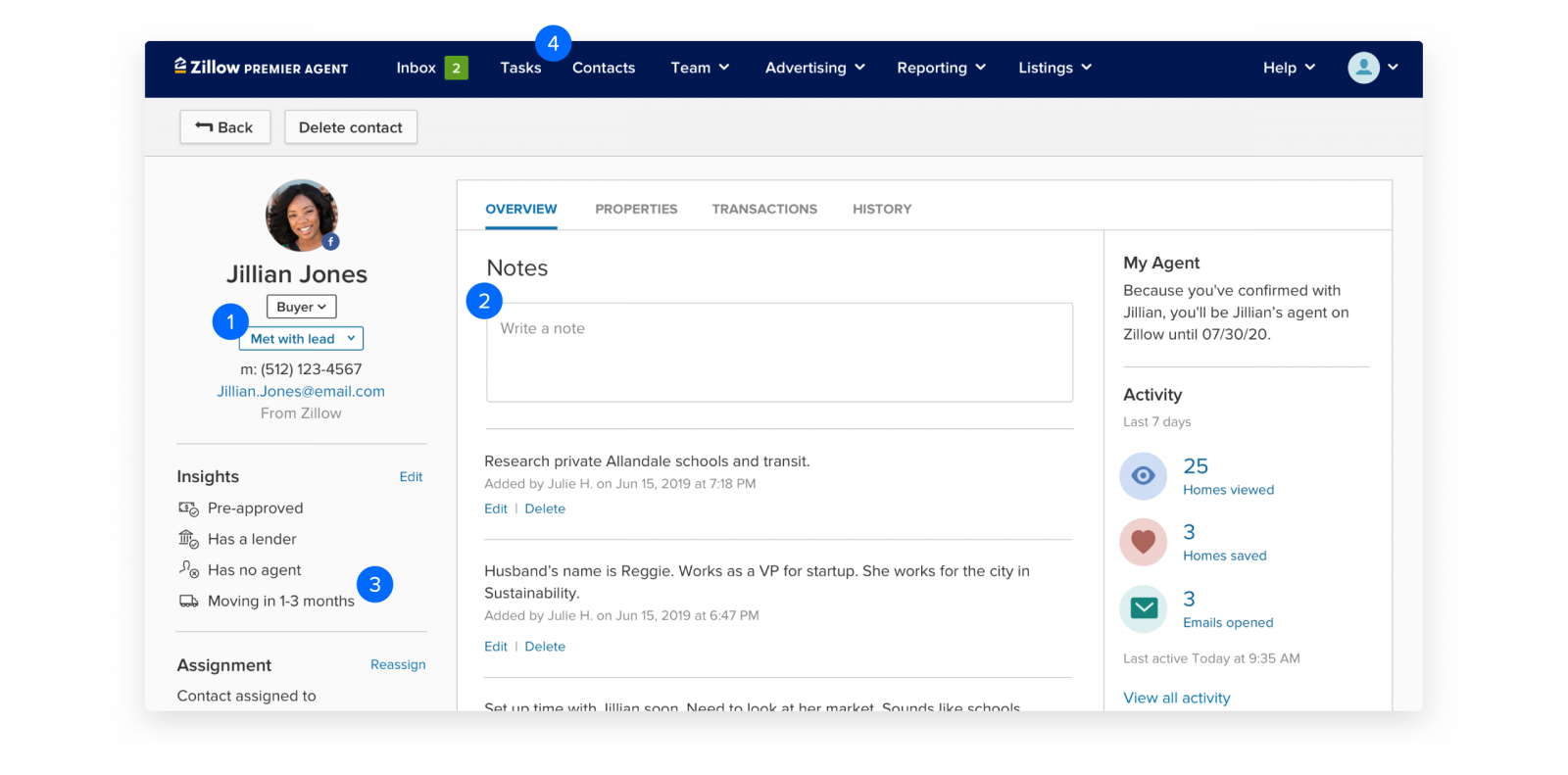The height and width of the screenshot is (775, 1568).
Task: Open the Reporting dropdown menu
Action: pyautogui.click(x=941, y=68)
